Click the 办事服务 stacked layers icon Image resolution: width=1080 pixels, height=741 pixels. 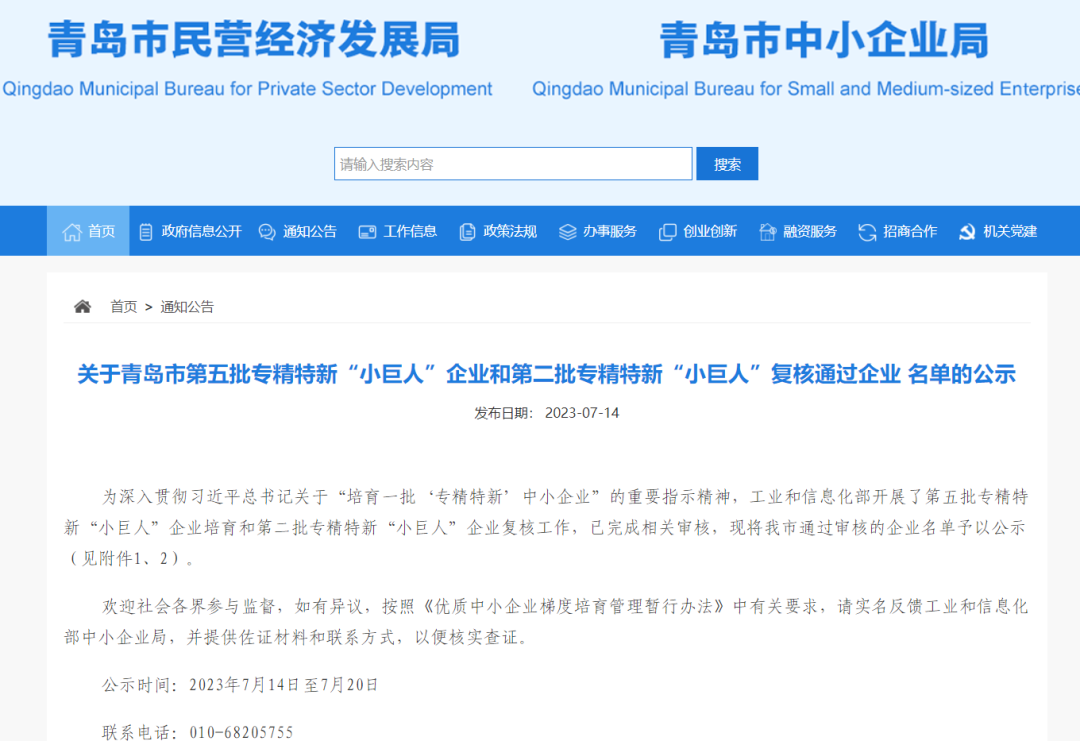tap(568, 231)
